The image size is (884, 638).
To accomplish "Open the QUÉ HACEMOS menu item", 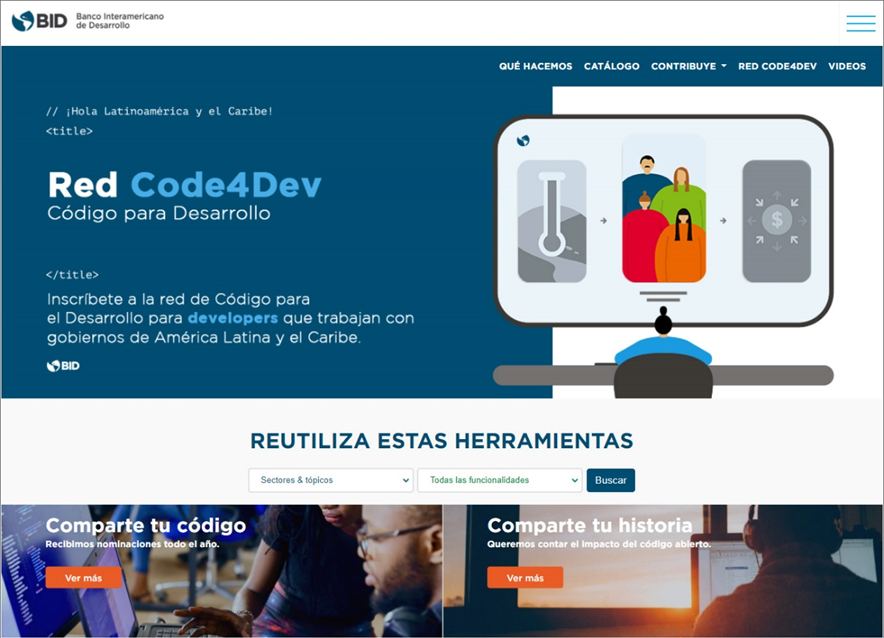I will (536, 66).
